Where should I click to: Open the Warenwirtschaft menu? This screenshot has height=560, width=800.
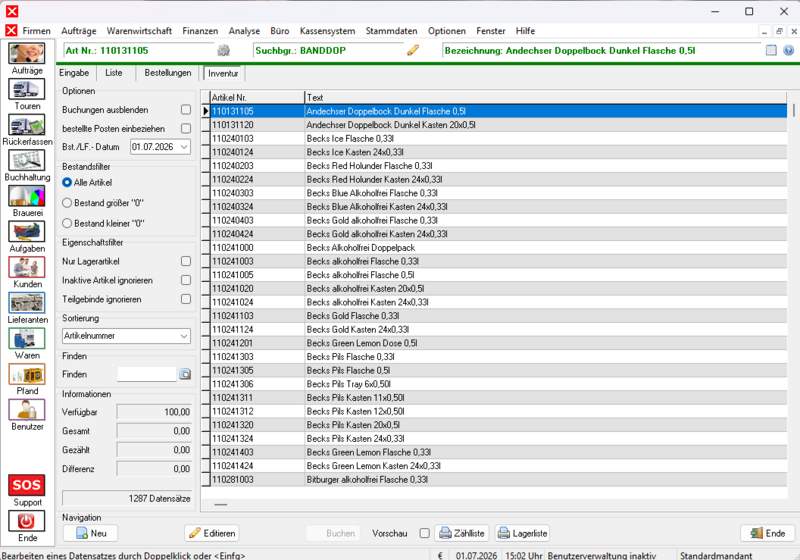[x=139, y=31]
